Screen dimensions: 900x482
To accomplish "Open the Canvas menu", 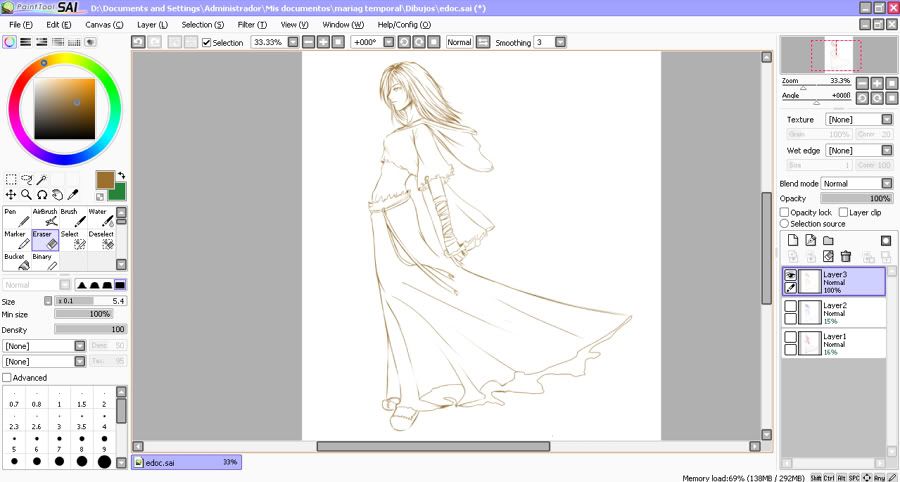I will pyautogui.click(x=104, y=25).
